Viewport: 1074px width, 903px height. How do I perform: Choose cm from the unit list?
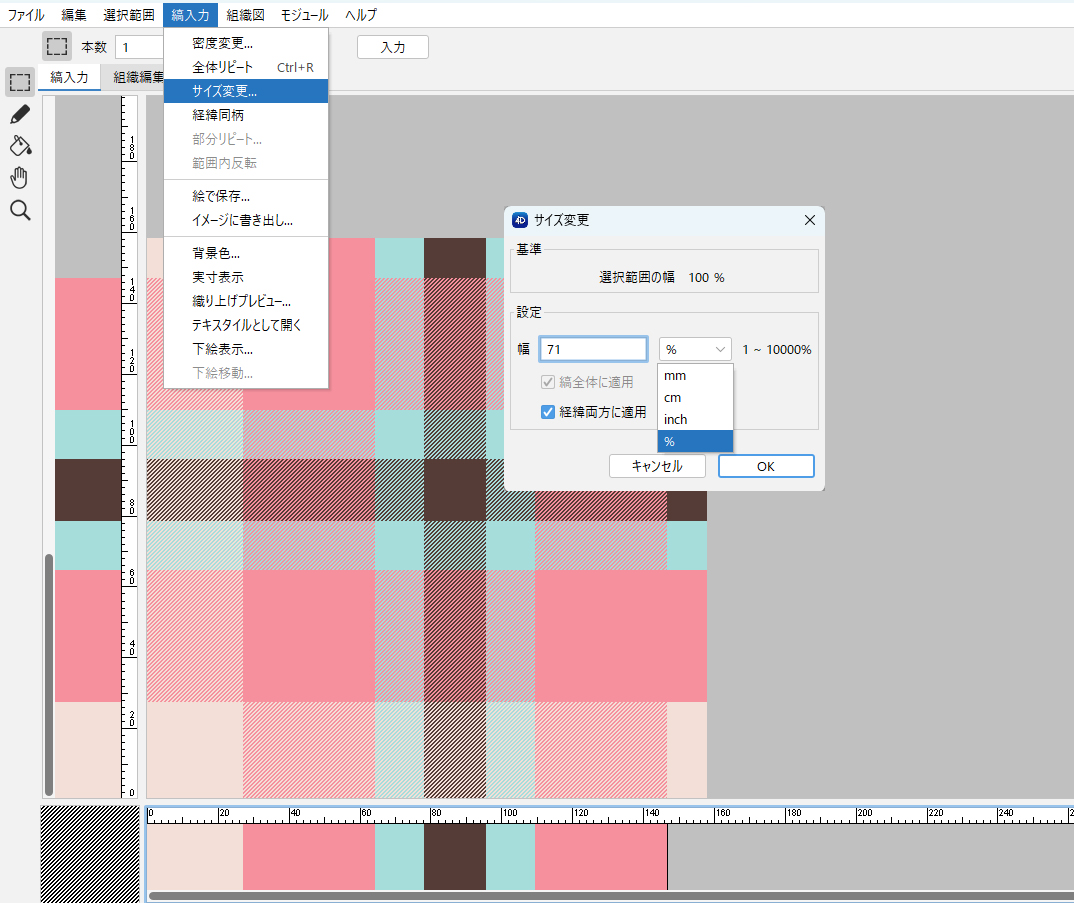pos(695,397)
